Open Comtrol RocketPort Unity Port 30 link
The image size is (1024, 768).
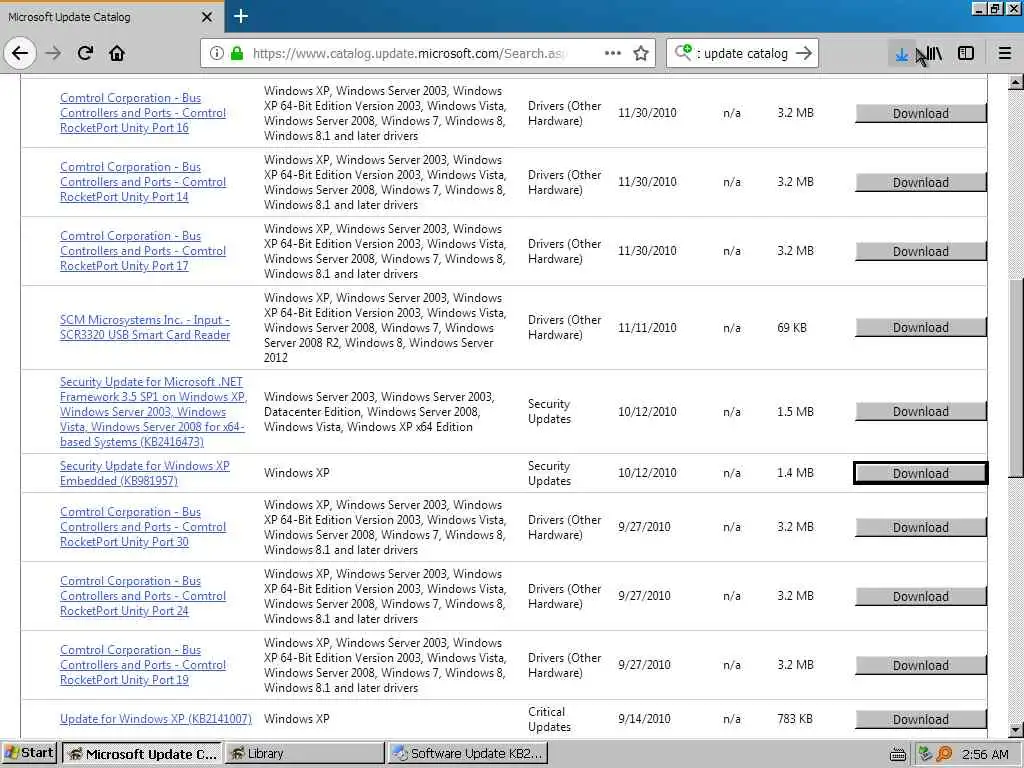(x=143, y=527)
